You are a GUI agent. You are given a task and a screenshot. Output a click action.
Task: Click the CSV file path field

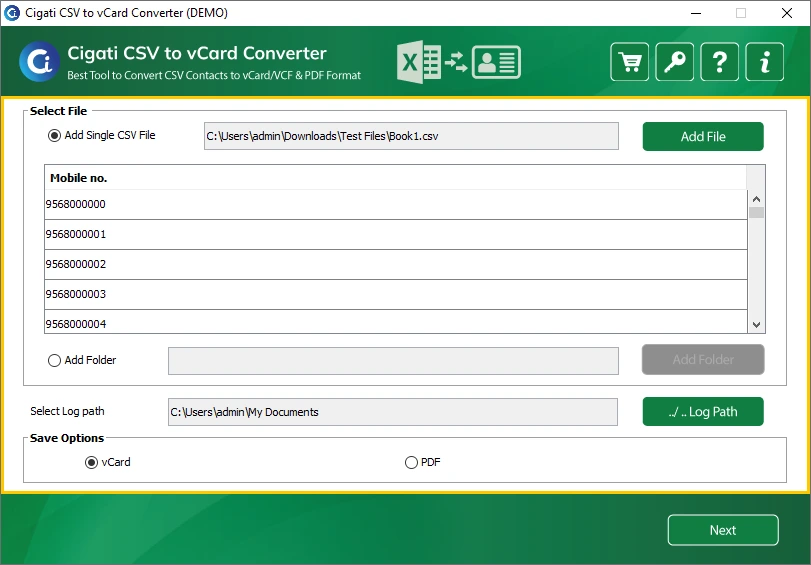(411, 136)
